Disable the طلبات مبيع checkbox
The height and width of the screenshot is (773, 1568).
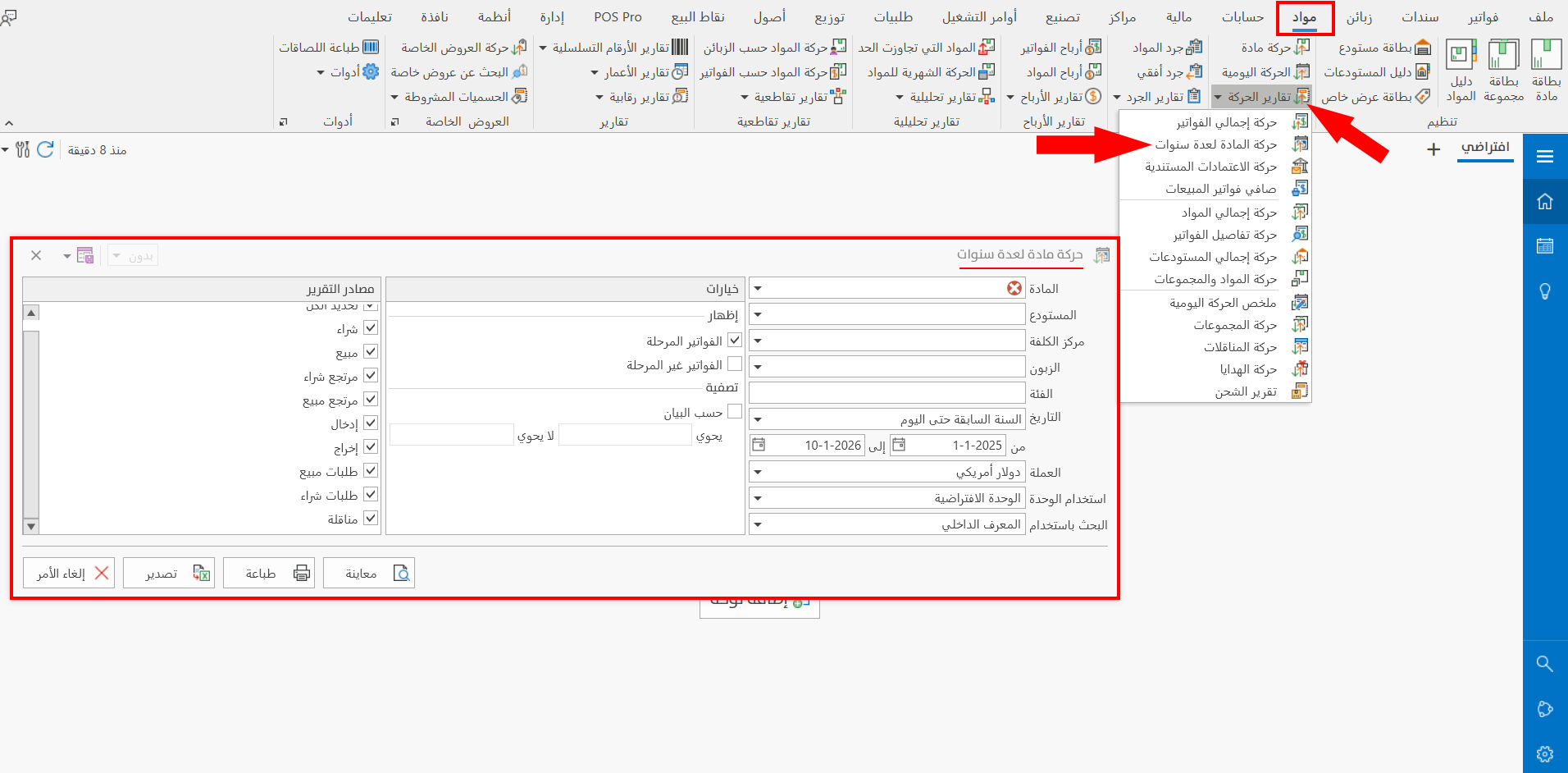point(371,471)
